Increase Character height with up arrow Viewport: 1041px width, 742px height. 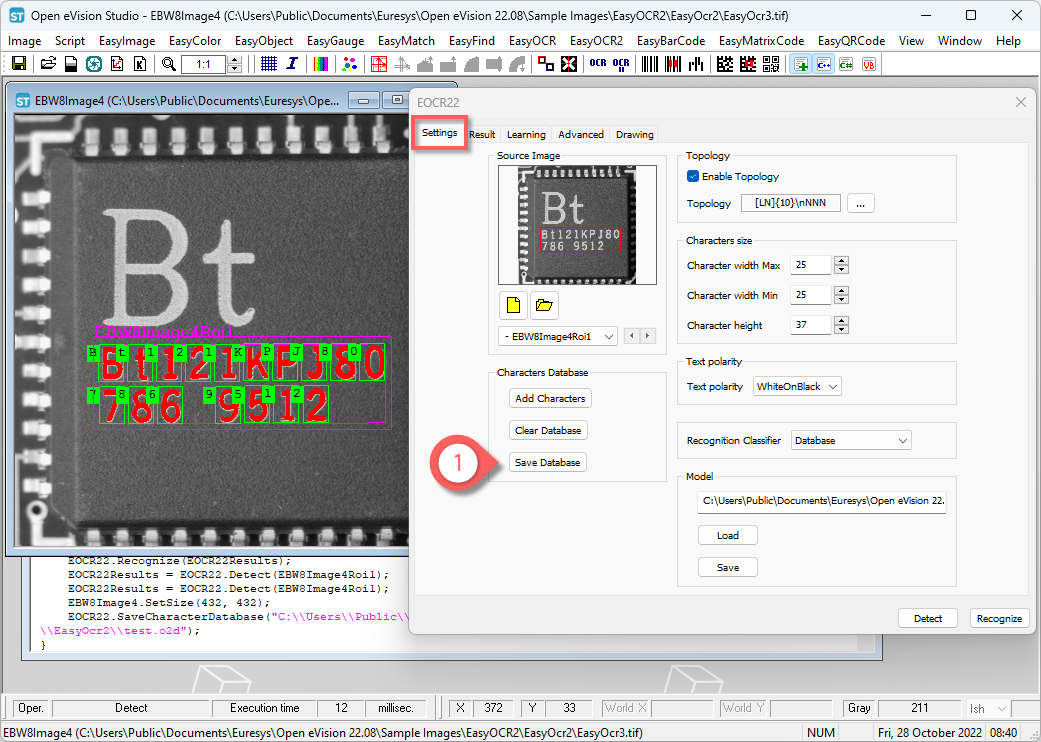click(842, 321)
